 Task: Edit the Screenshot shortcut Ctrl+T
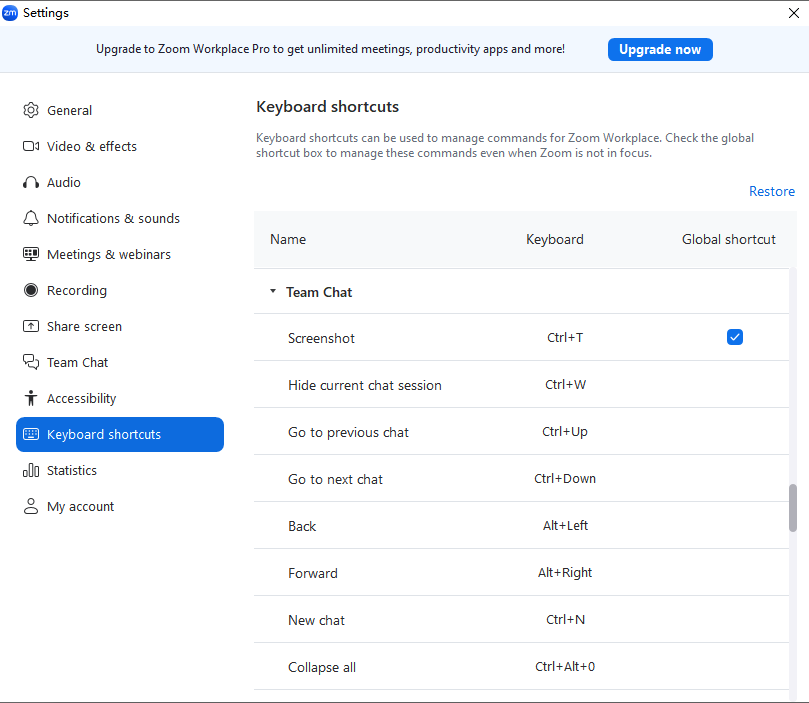click(x=565, y=338)
